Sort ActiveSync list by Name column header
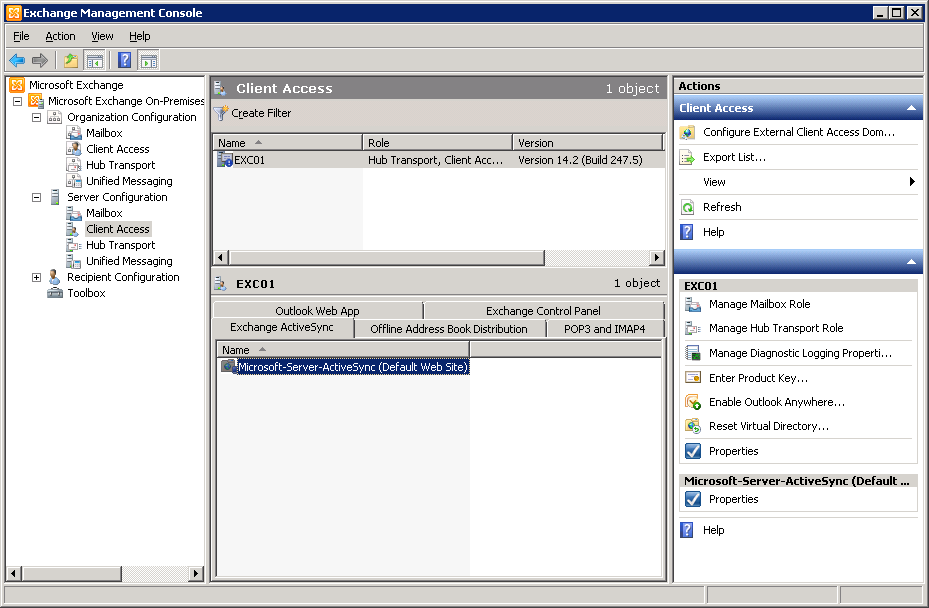The width and height of the screenshot is (929, 608). 343,350
